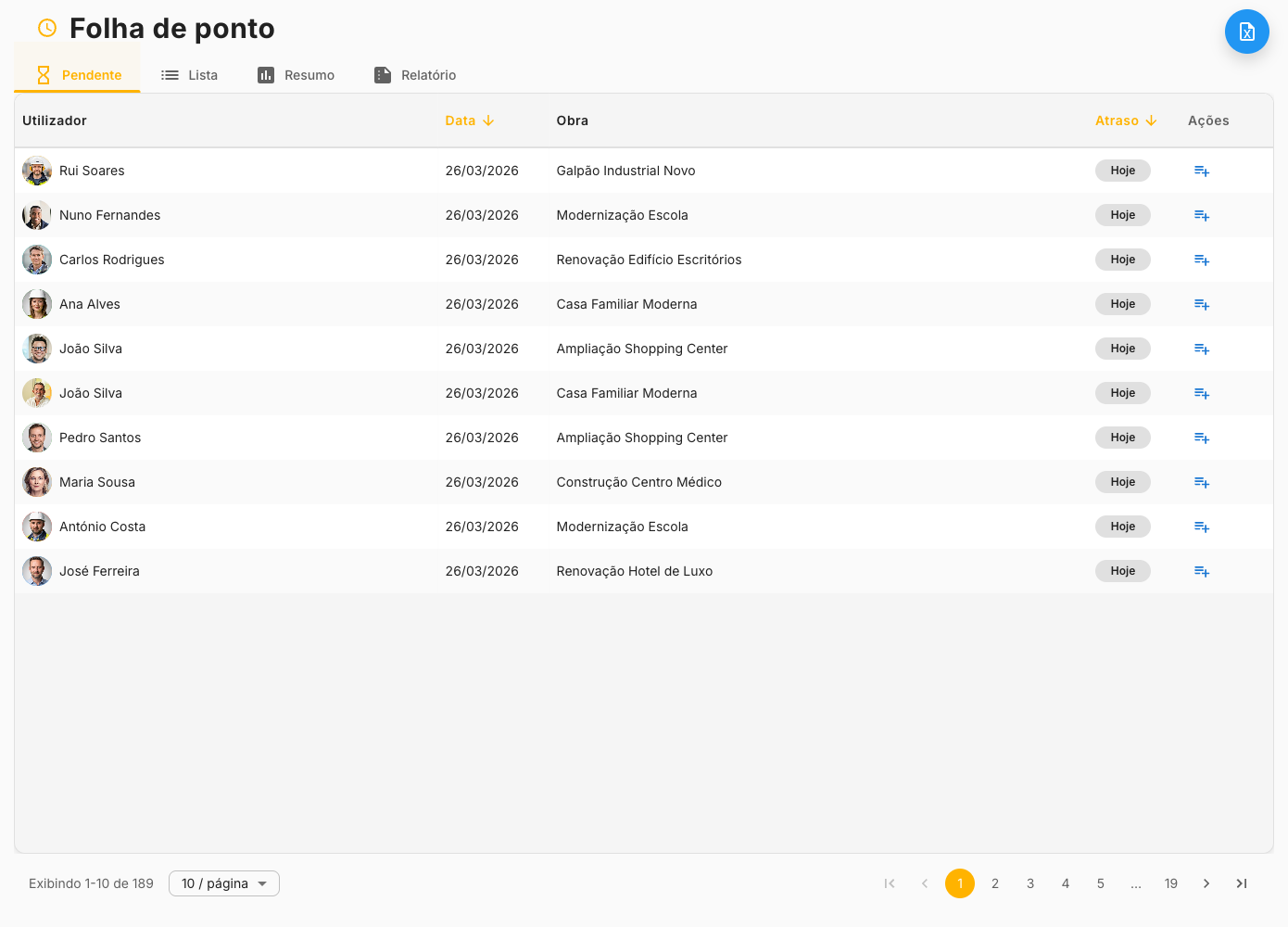The image size is (1288, 927).
Task: Select the Pendente tab
Action: (x=78, y=75)
